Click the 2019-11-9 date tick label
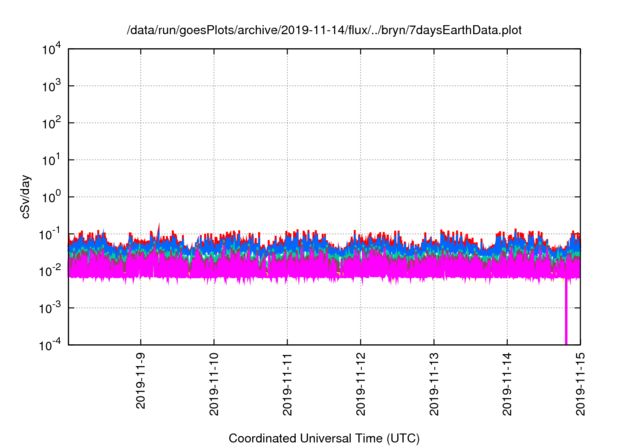 pos(140,381)
